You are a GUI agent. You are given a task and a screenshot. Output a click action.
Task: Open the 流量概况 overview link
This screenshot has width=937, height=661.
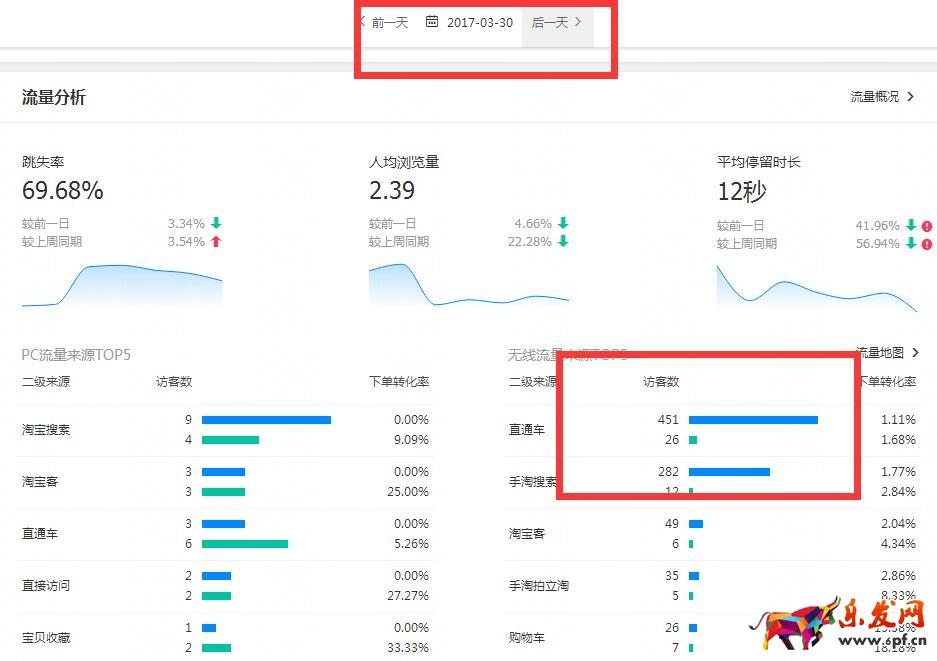875,97
